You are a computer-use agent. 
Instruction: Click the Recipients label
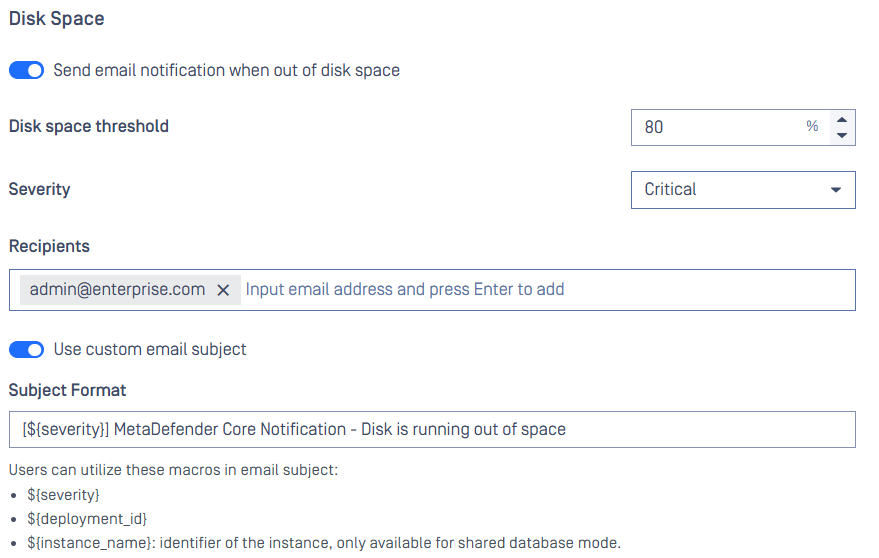(49, 246)
